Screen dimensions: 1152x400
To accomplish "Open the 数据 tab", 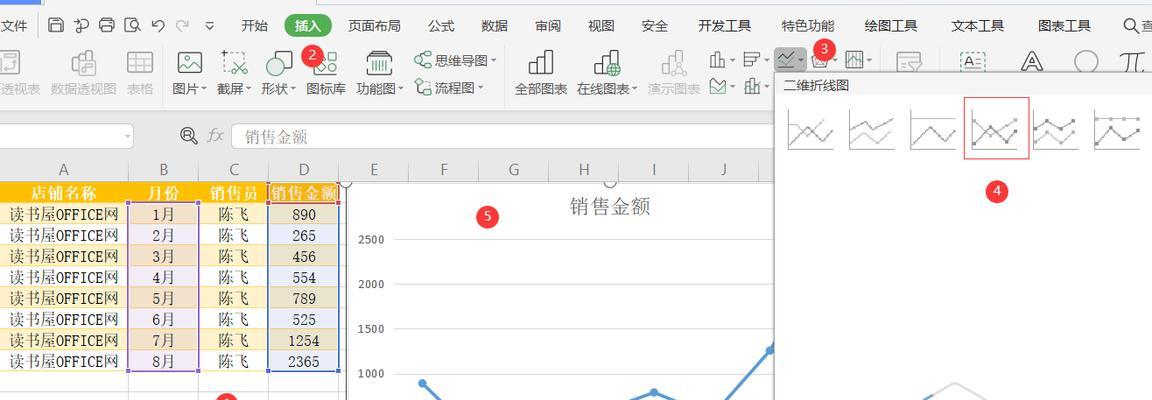I will tap(494, 26).
